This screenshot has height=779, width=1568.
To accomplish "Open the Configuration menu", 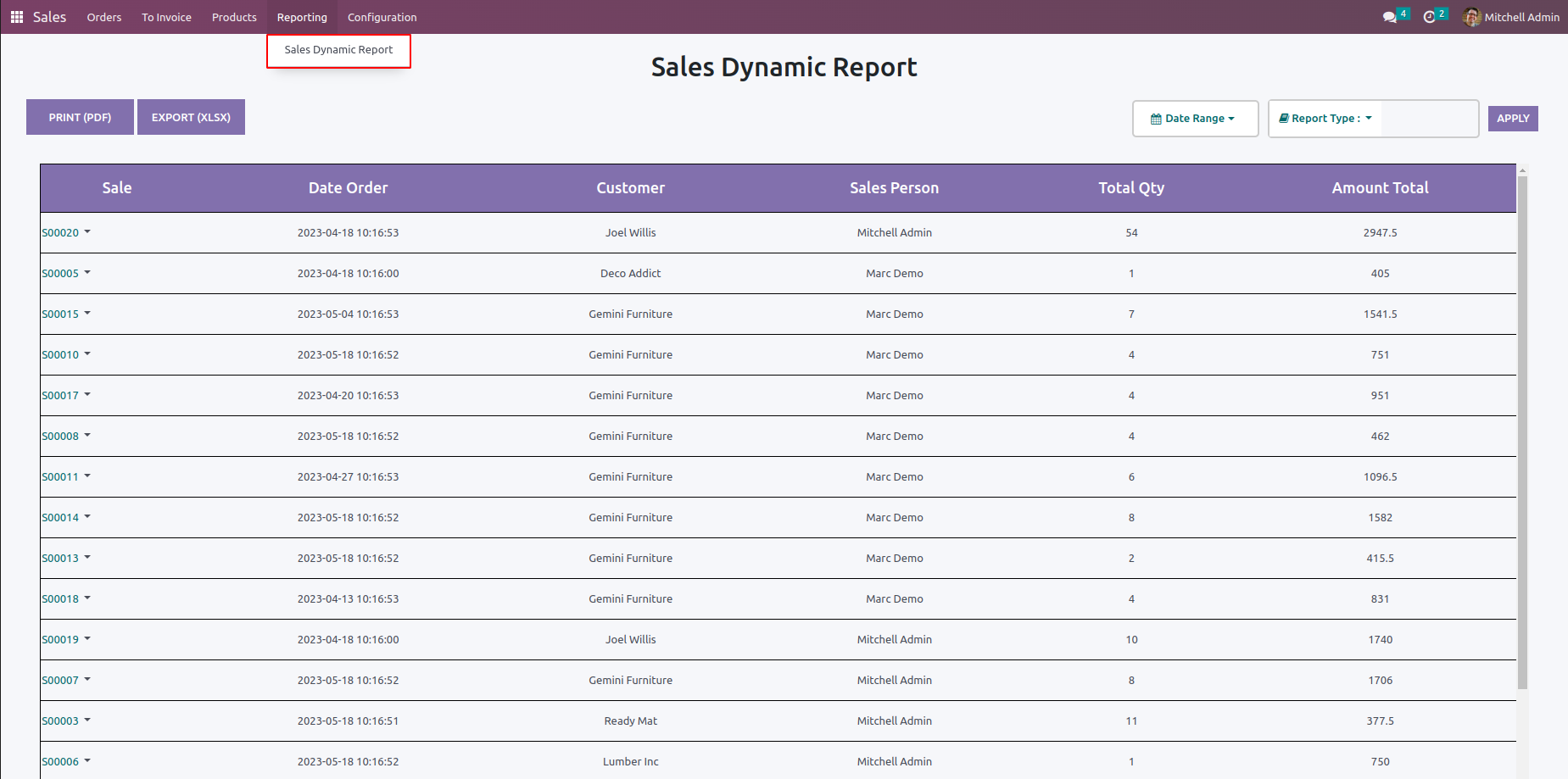I will pos(382,17).
